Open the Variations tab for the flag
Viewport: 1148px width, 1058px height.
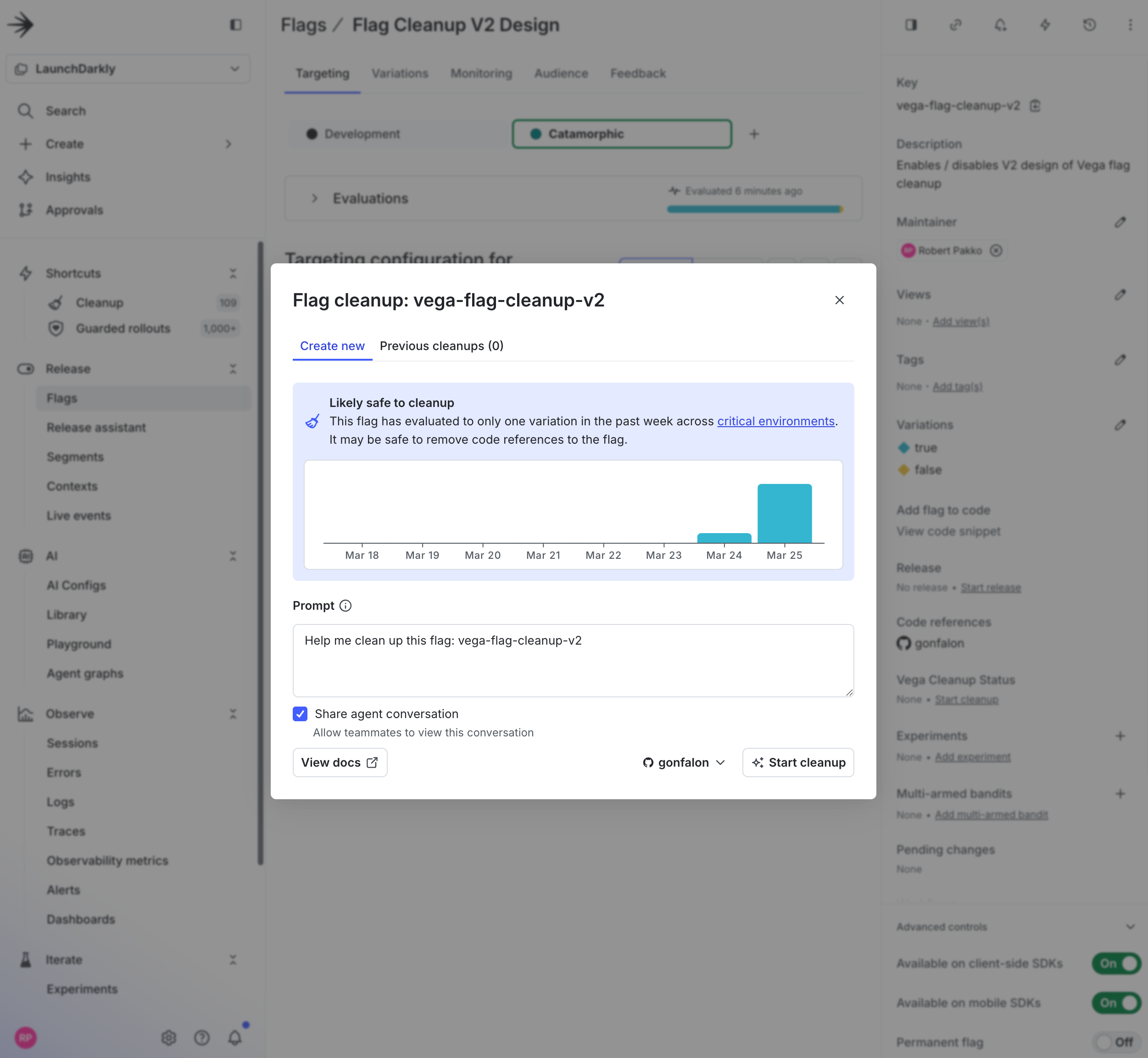[x=400, y=73]
